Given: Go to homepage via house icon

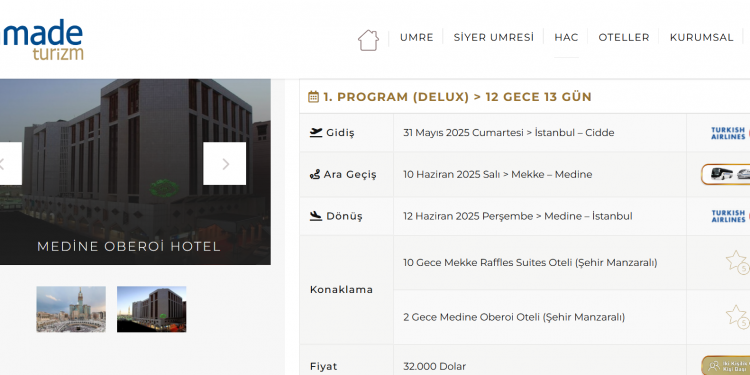Looking at the screenshot, I should pyautogui.click(x=368, y=40).
